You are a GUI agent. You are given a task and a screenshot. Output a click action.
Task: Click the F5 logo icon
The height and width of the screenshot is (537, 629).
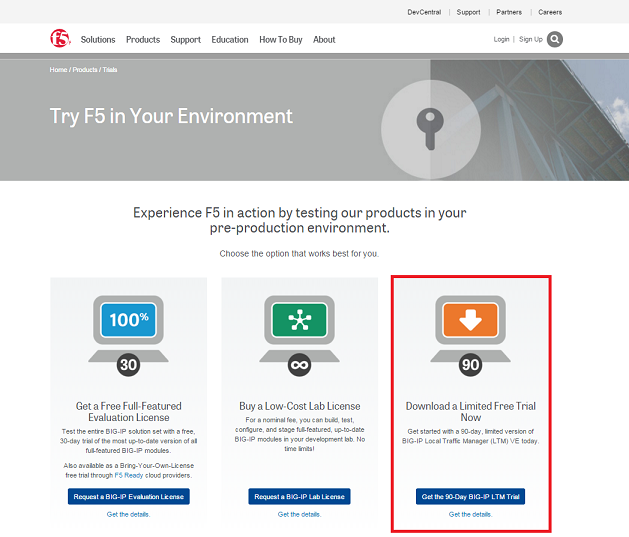click(x=60, y=39)
